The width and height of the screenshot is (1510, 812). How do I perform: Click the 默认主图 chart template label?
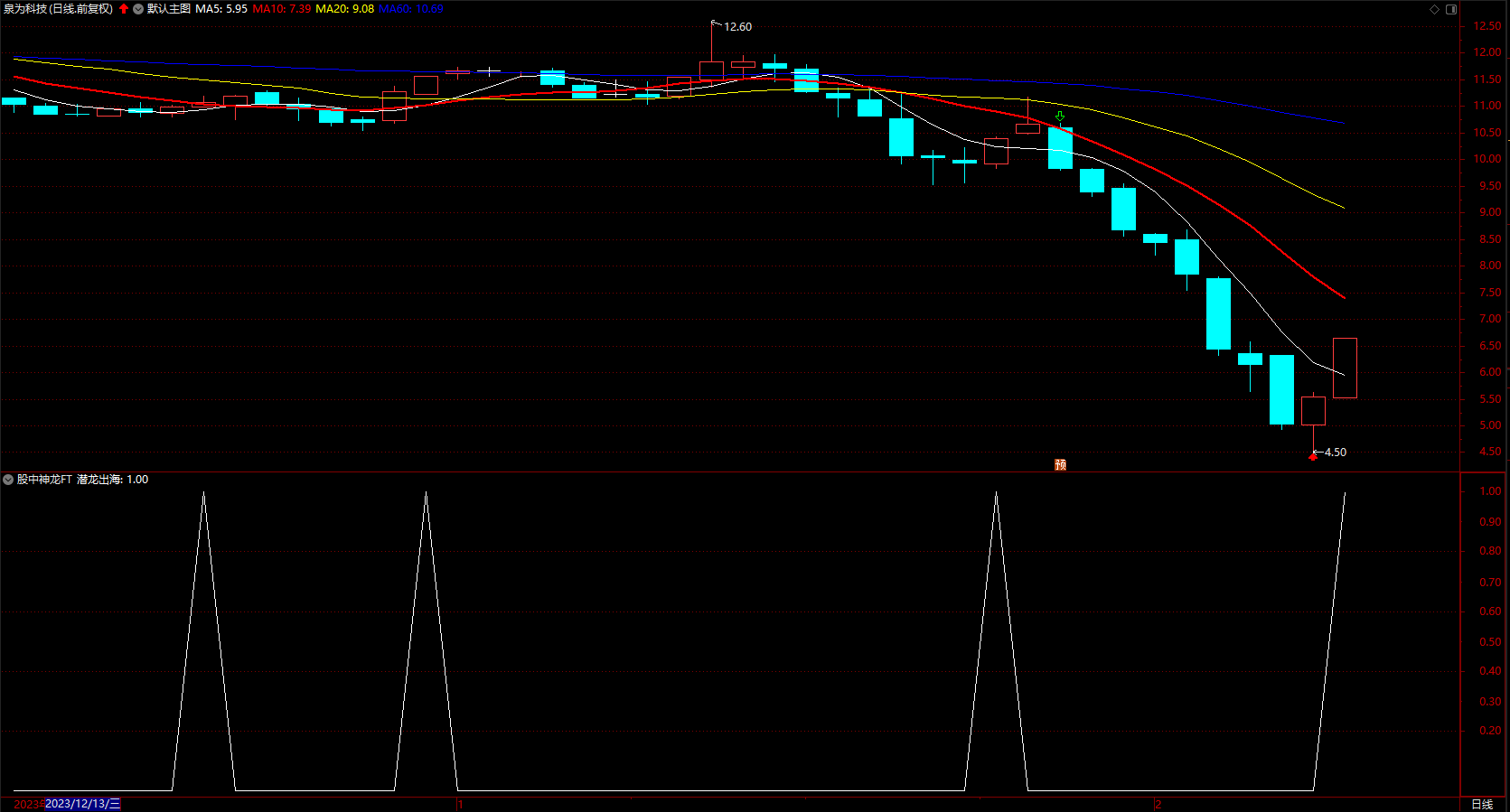click(169, 9)
